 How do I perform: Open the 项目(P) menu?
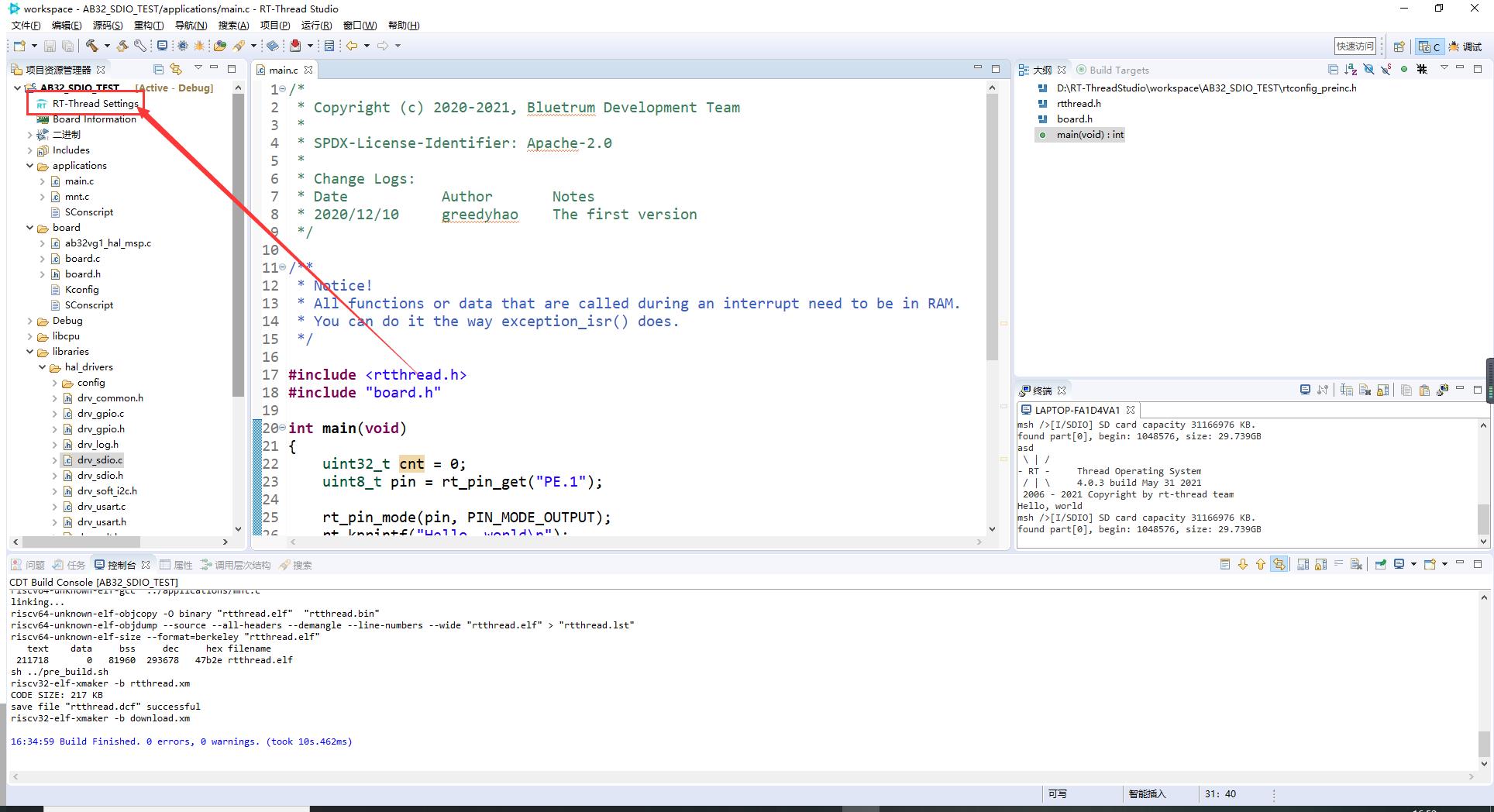[274, 26]
